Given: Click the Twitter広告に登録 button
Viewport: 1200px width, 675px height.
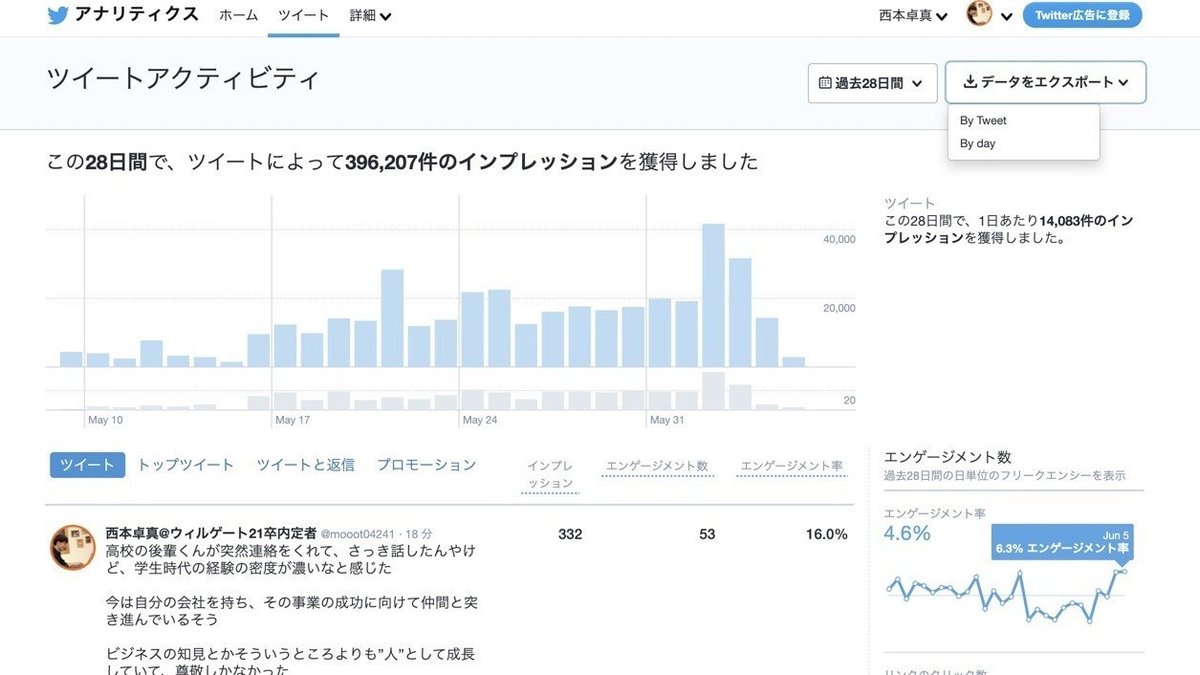Looking at the screenshot, I should (x=1083, y=15).
